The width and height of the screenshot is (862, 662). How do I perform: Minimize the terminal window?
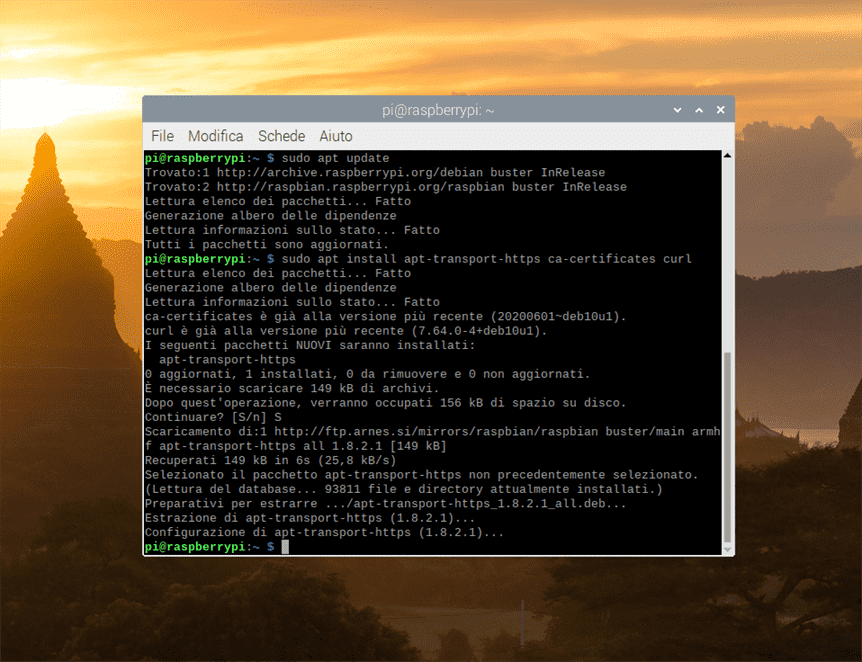pyautogui.click(x=679, y=110)
